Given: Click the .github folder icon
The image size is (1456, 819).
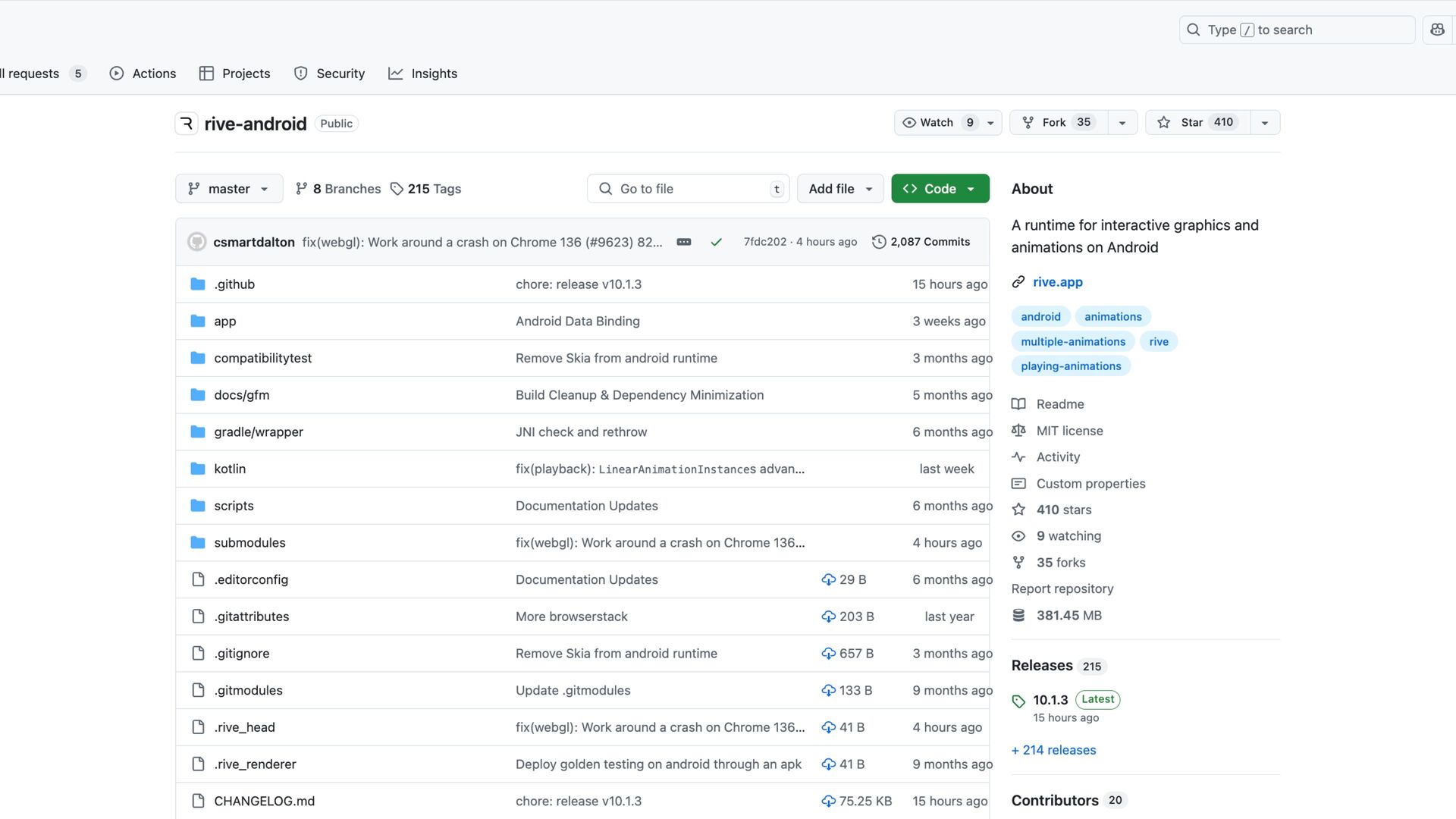Looking at the screenshot, I should coord(198,284).
